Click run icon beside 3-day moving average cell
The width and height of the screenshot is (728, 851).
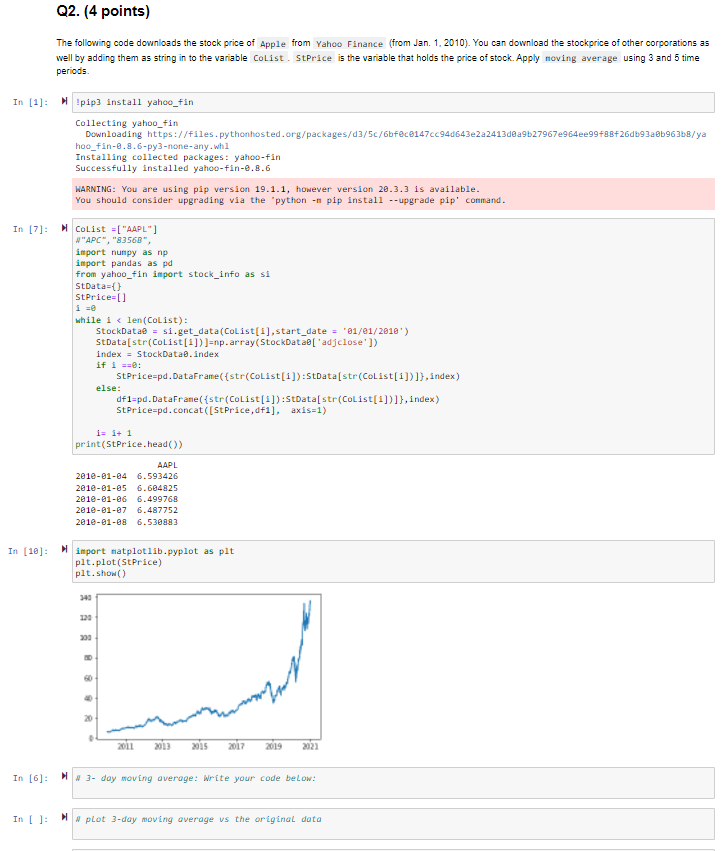pos(65,776)
